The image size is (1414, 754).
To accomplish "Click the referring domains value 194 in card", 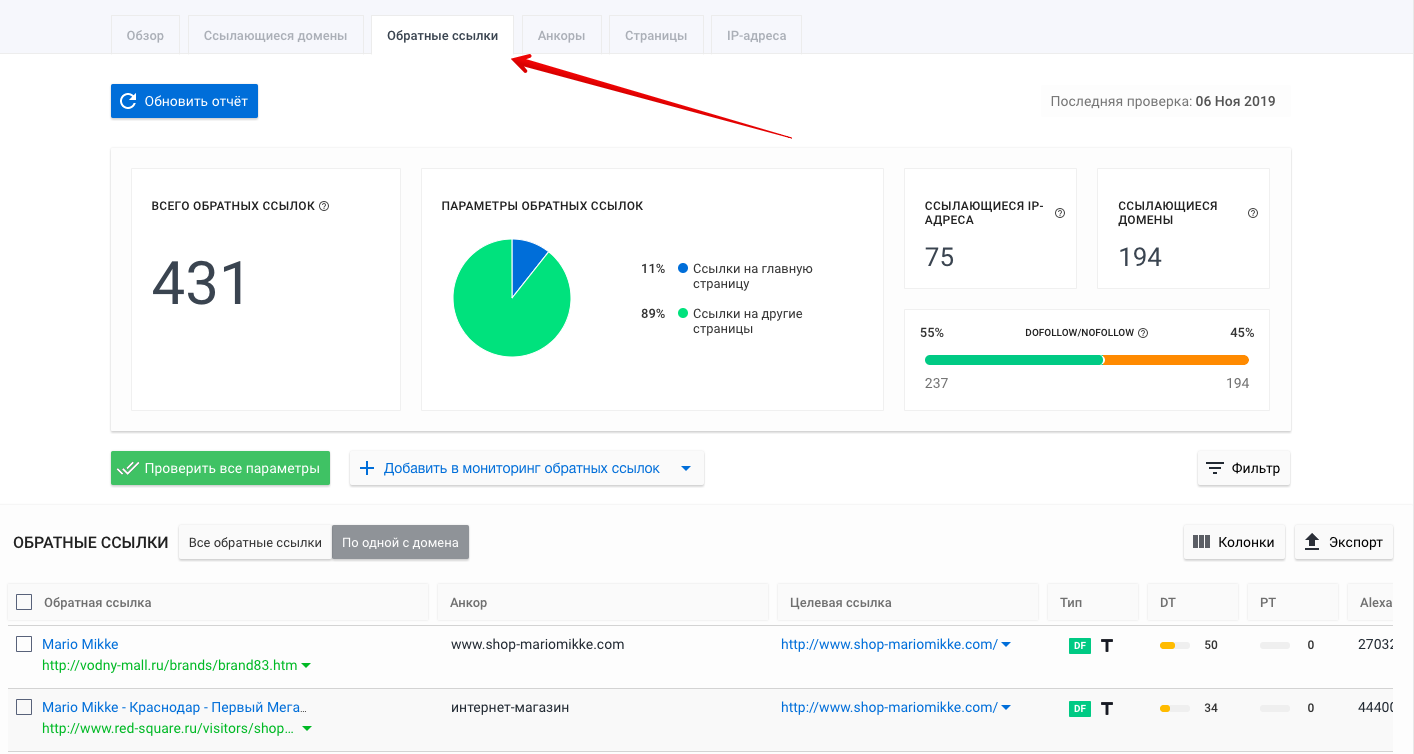I will (1140, 257).
